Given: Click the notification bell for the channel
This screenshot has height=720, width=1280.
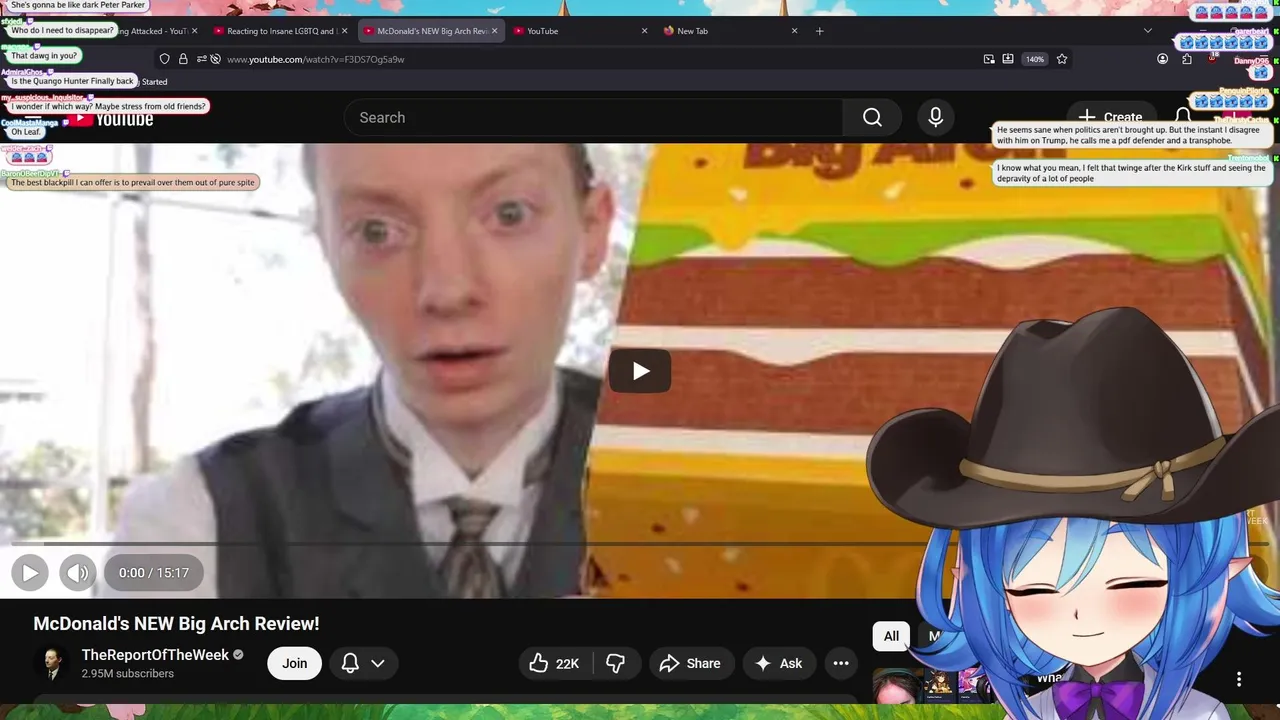Looking at the screenshot, I should [x=350, y=663].
